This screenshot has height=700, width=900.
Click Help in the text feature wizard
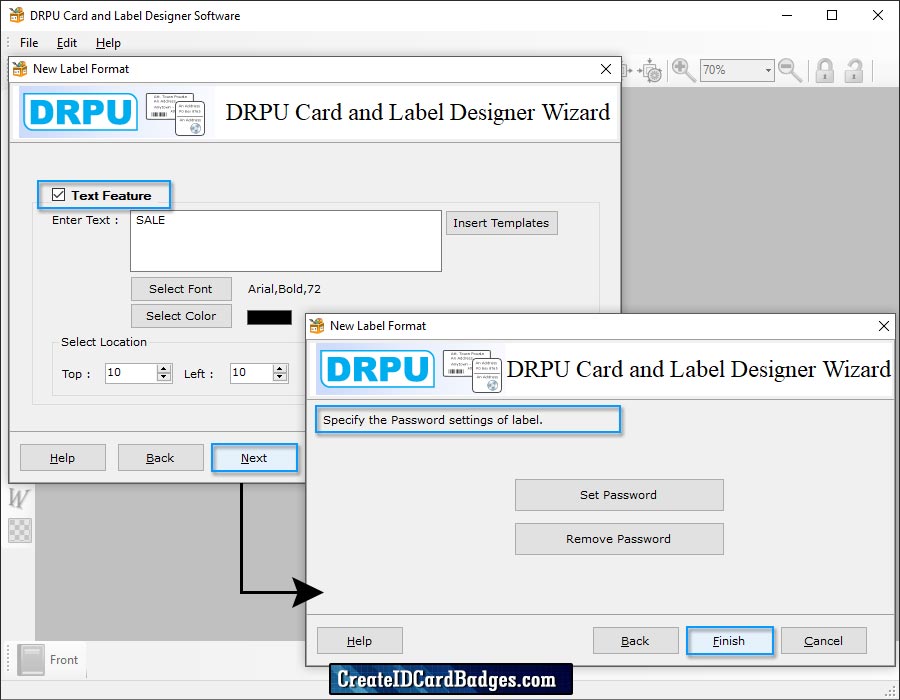click(x=63, y=458)
